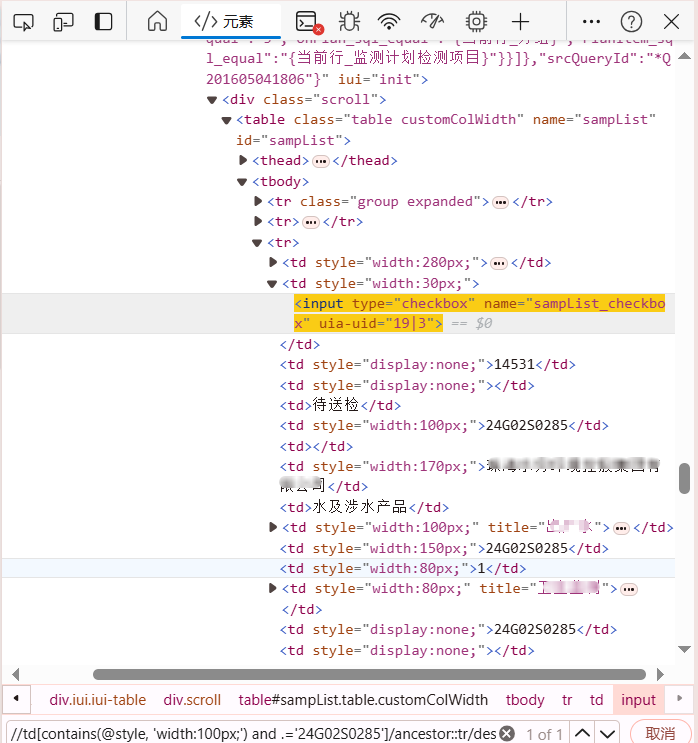The image size is (698, 743).
Task: Open the DevTools help question mark
Action: click(x=631, y=21)
